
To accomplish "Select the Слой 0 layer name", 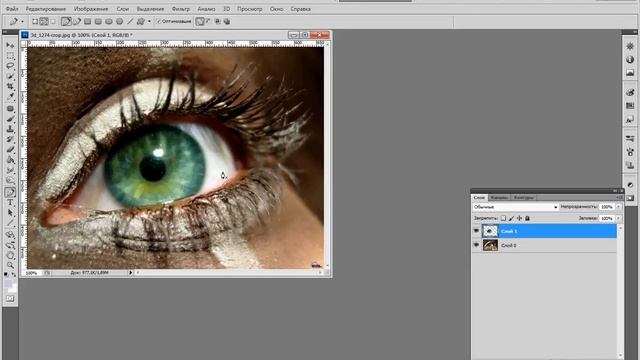I will [509, 245].
